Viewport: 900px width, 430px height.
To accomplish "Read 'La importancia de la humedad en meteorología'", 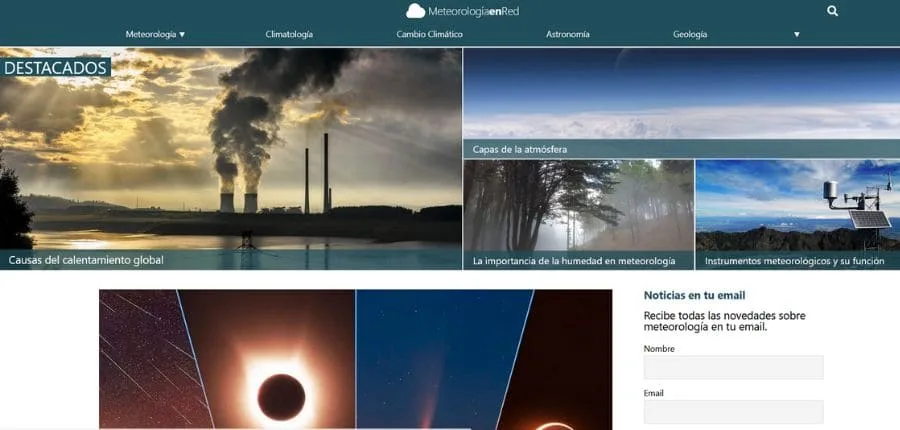I will point(574,261).
